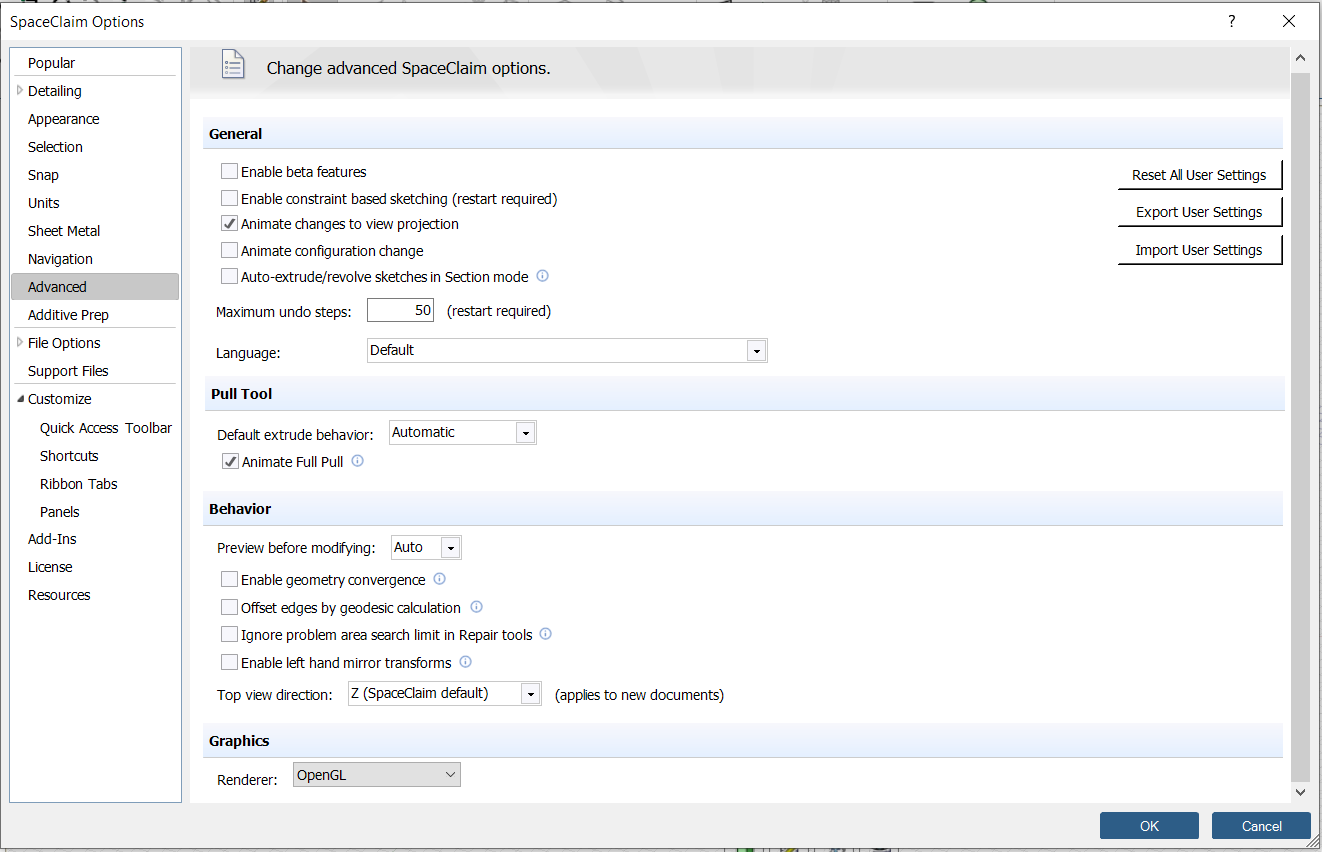Click the advanced options header document icon

pyautogui.click(x=232, y=65)
